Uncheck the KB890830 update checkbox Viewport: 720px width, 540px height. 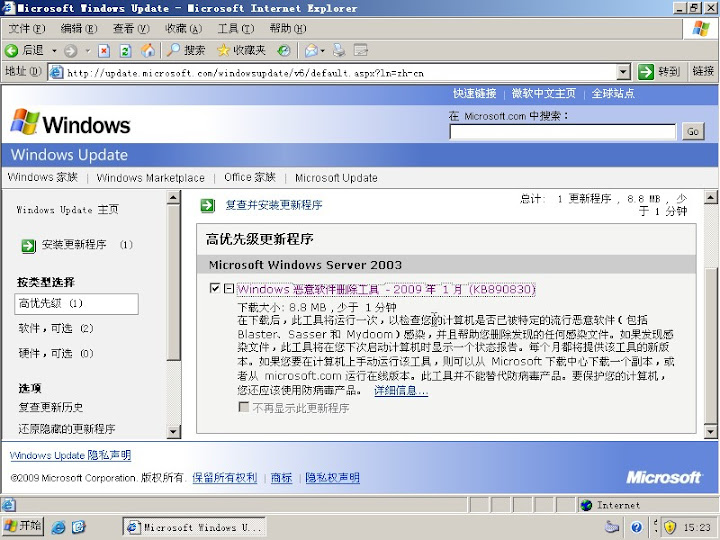point(214,288)
